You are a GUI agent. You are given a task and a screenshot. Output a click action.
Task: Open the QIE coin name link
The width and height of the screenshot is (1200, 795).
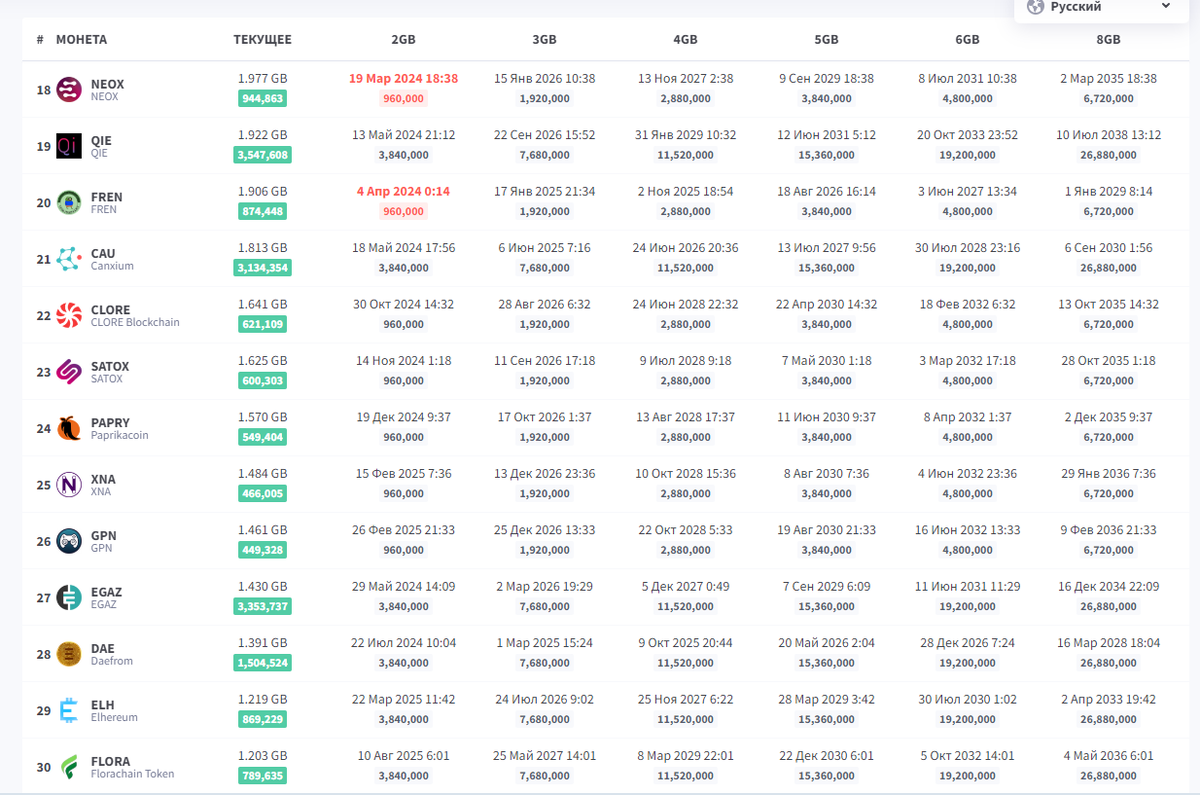pos(101,141)
